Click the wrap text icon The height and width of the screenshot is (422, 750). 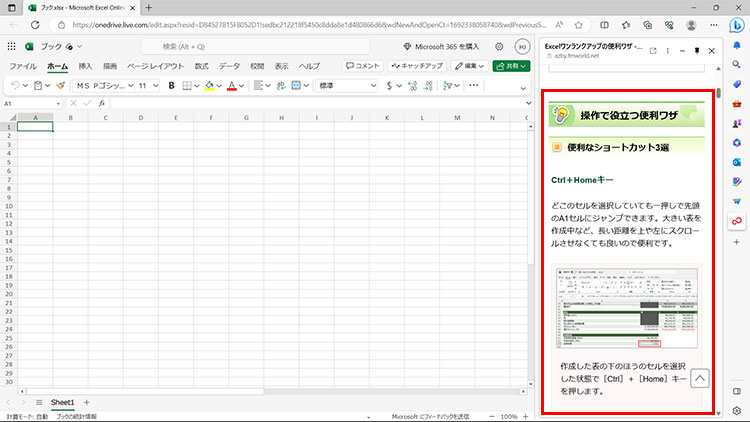(282, 86)
